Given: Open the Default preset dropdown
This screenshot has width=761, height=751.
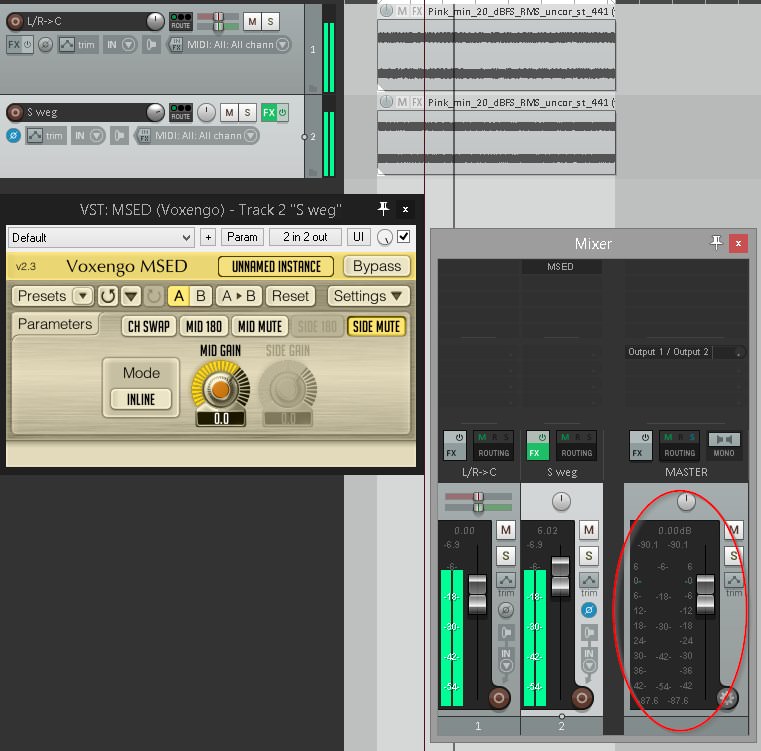Looking at the screenshot, I should [x=101, y=237].
